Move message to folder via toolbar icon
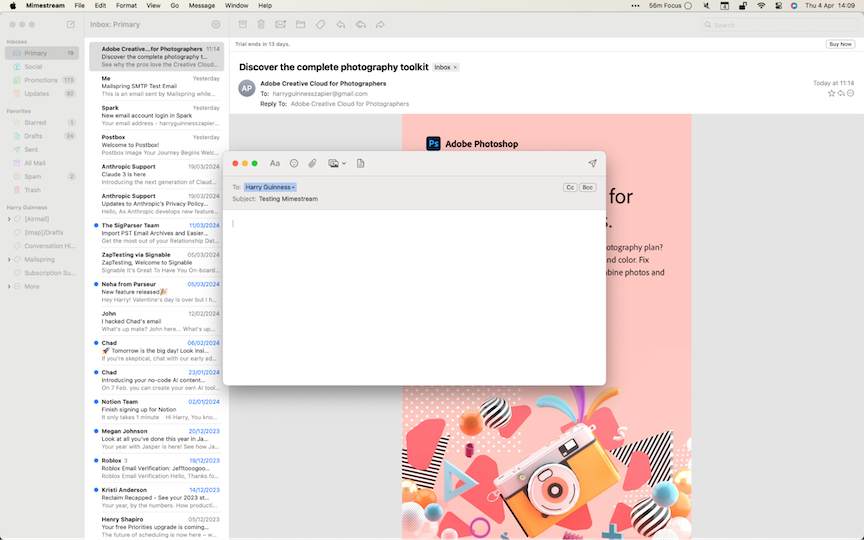Screen dimensions: 864x540 click(x=300, y=24)
